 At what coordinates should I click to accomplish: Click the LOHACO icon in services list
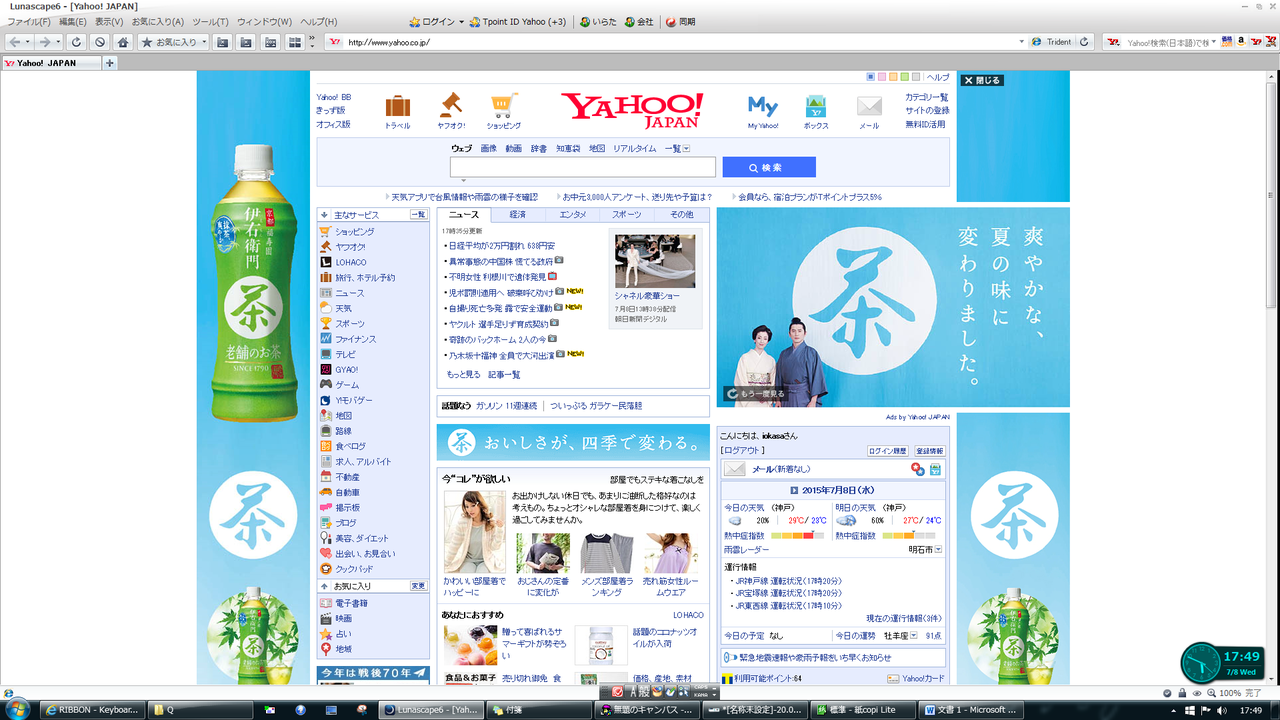point(325,262)
